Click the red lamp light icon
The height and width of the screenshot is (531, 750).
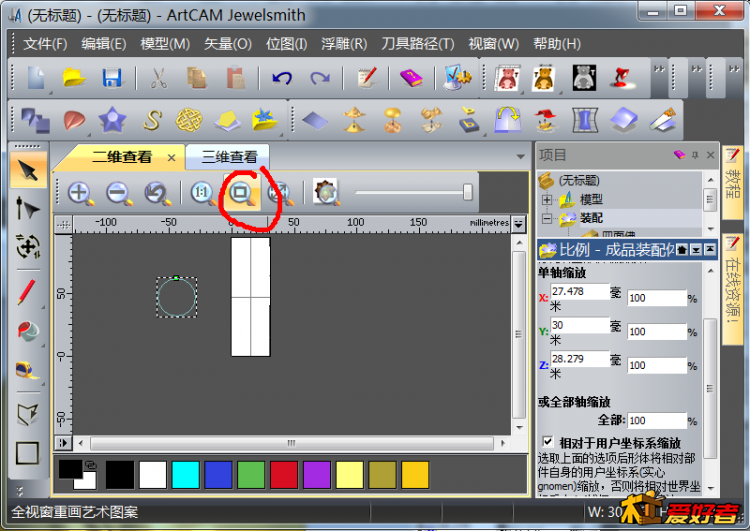pos(621,77)
